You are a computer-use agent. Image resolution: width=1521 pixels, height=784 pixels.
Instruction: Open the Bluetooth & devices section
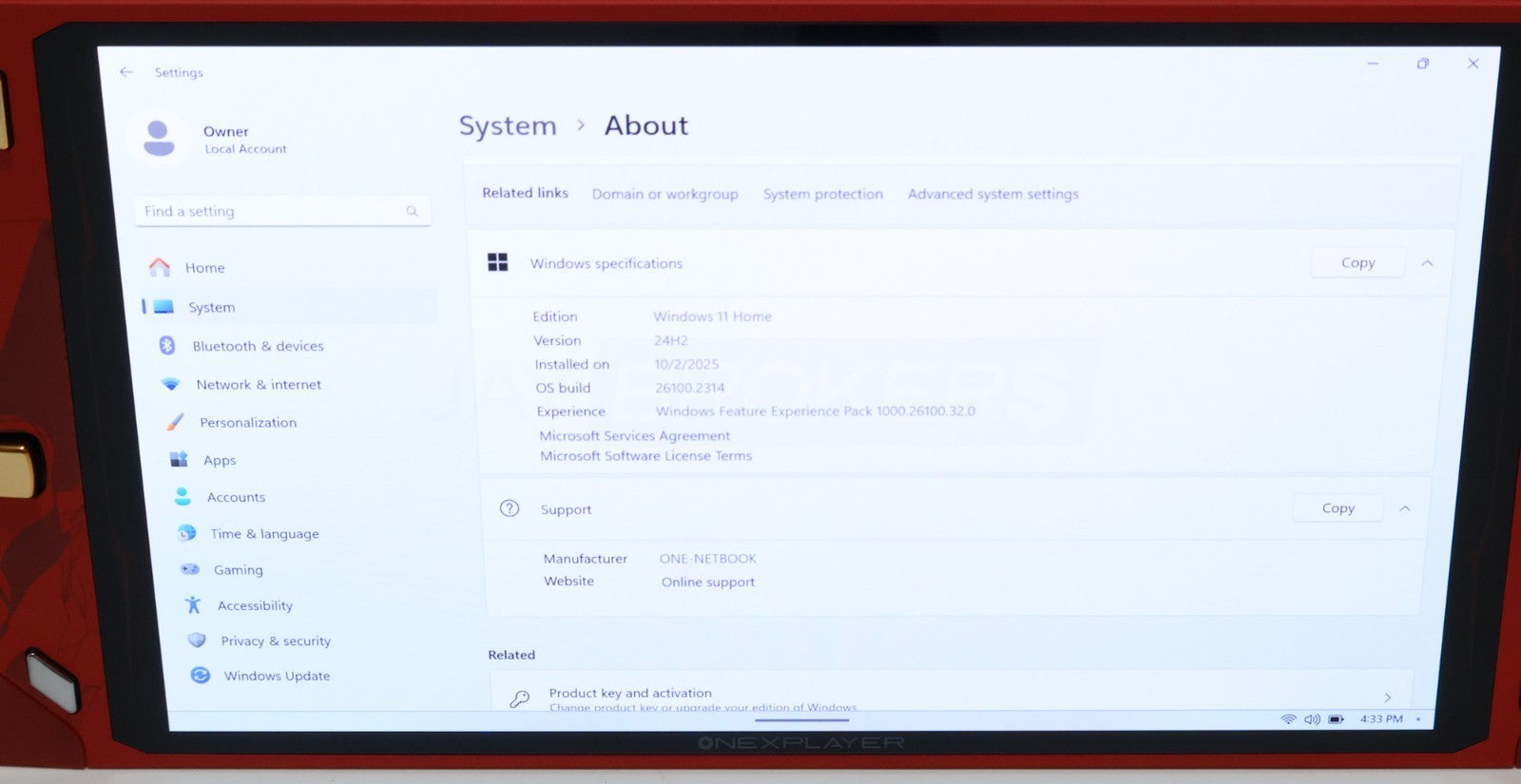pos(257,346)
